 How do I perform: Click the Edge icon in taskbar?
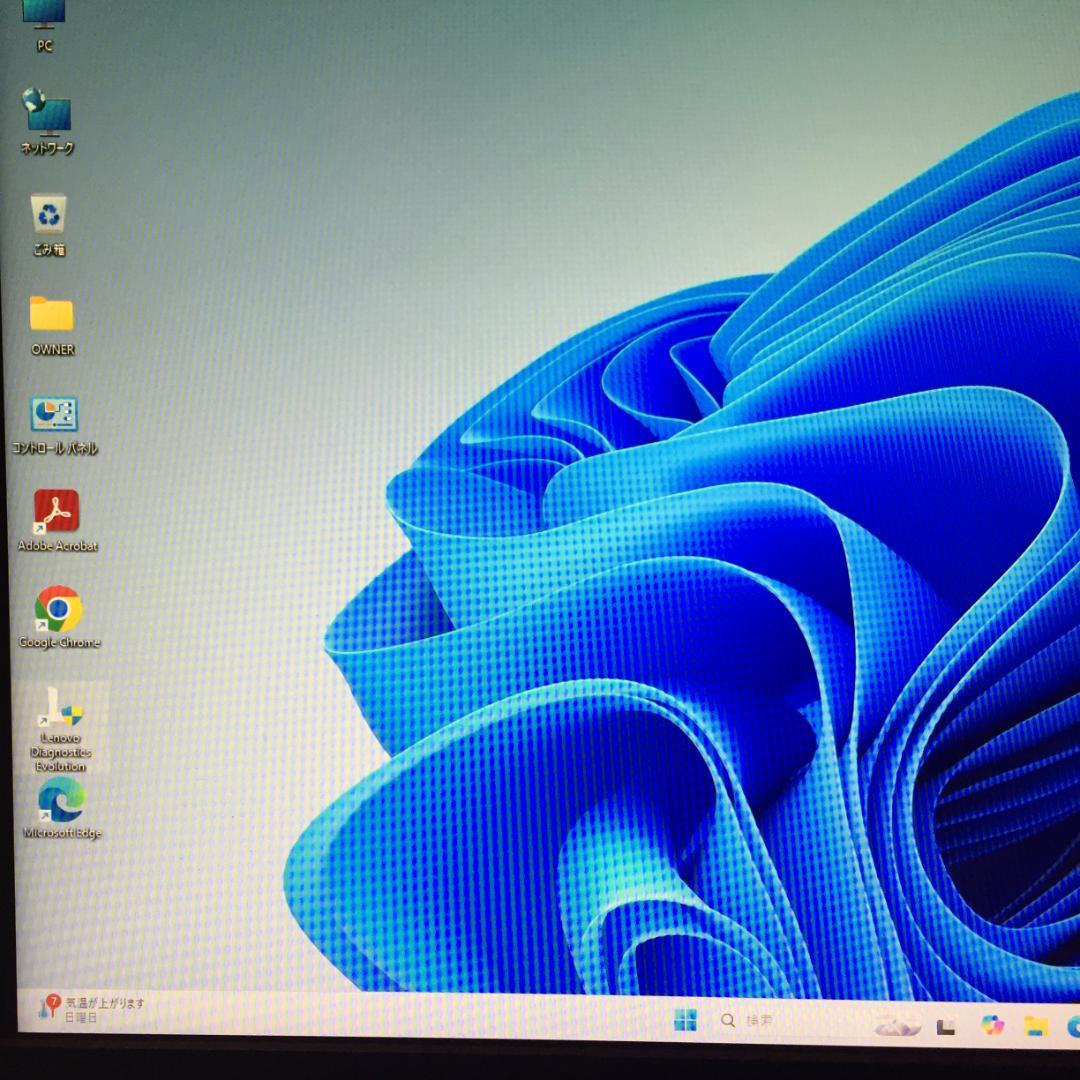click(1072, 1027)
